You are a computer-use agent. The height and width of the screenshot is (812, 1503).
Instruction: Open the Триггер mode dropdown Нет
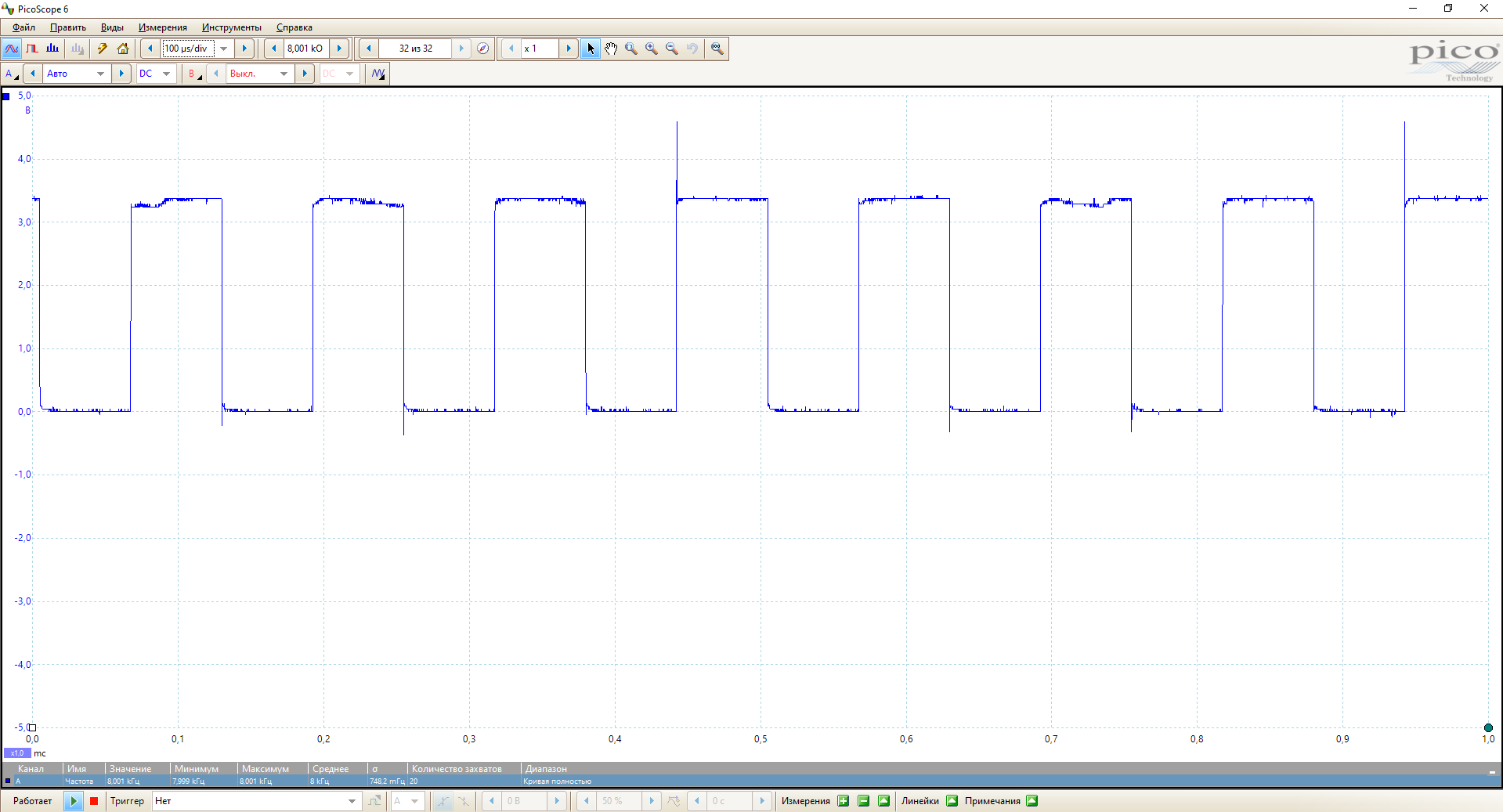[x=255, y=801]
